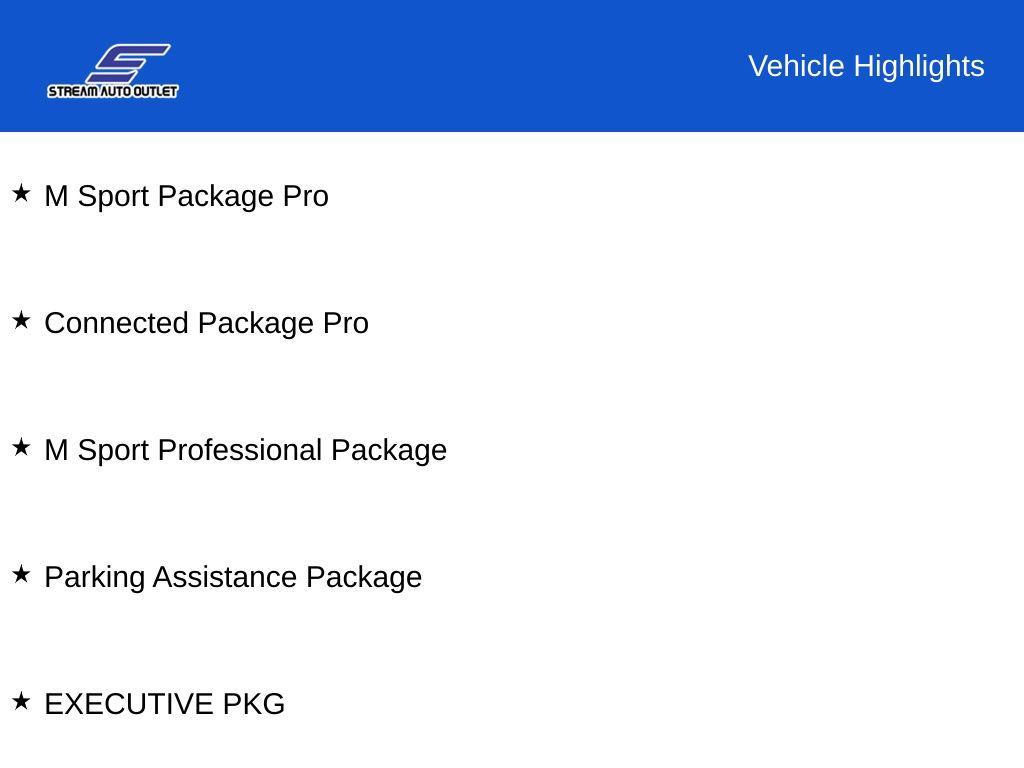Click the word Highlights in the header
1024x768 pixels.
[919, 66]
